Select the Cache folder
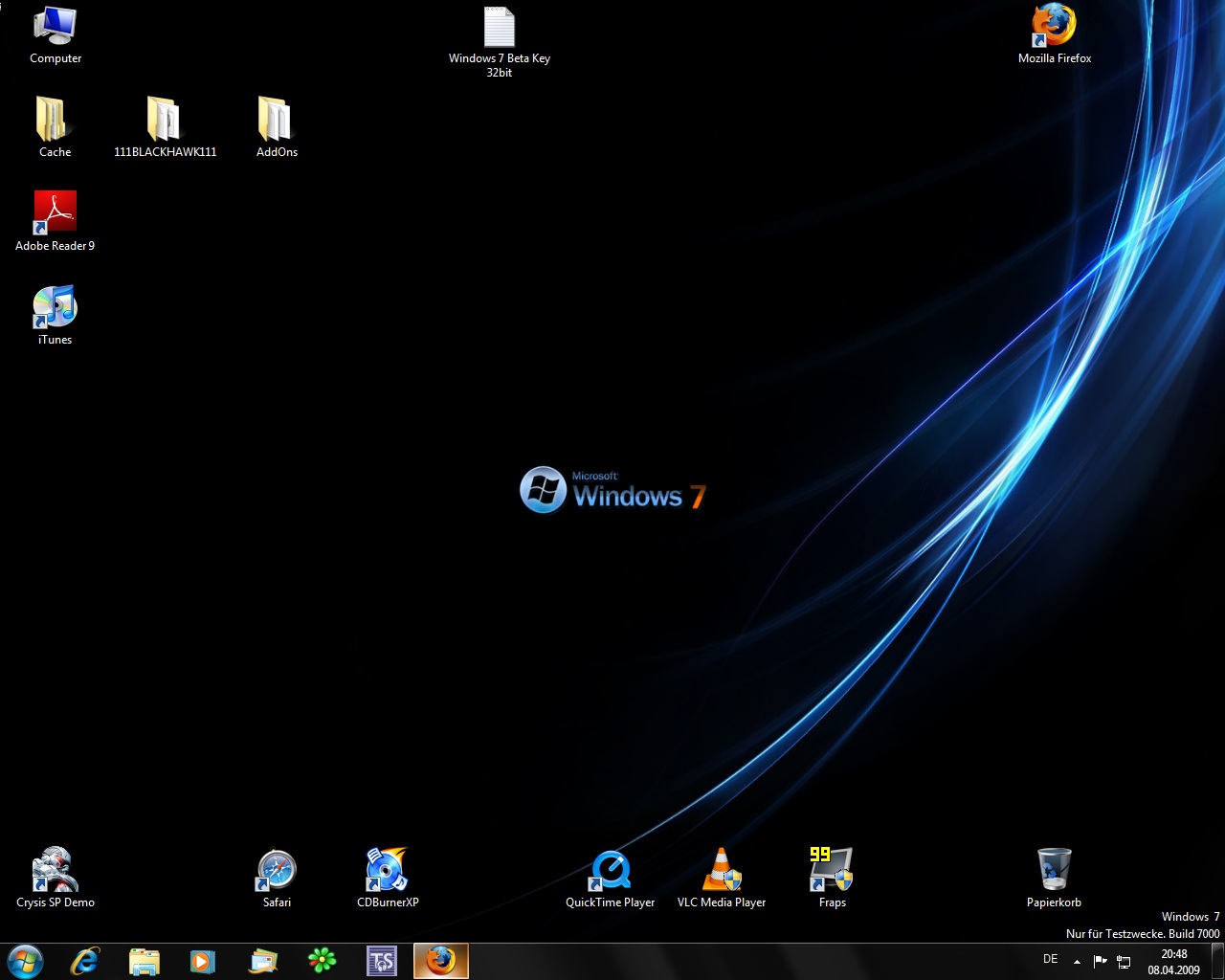Screen dimensions: 1225x980 [55, 127]
